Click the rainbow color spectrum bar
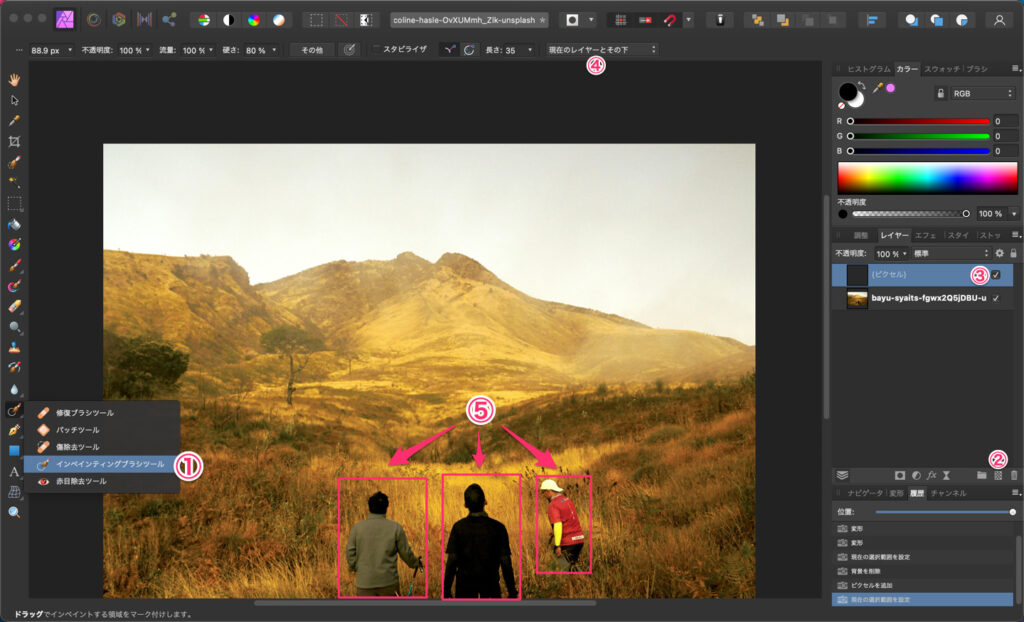 [x=927, y=177]
